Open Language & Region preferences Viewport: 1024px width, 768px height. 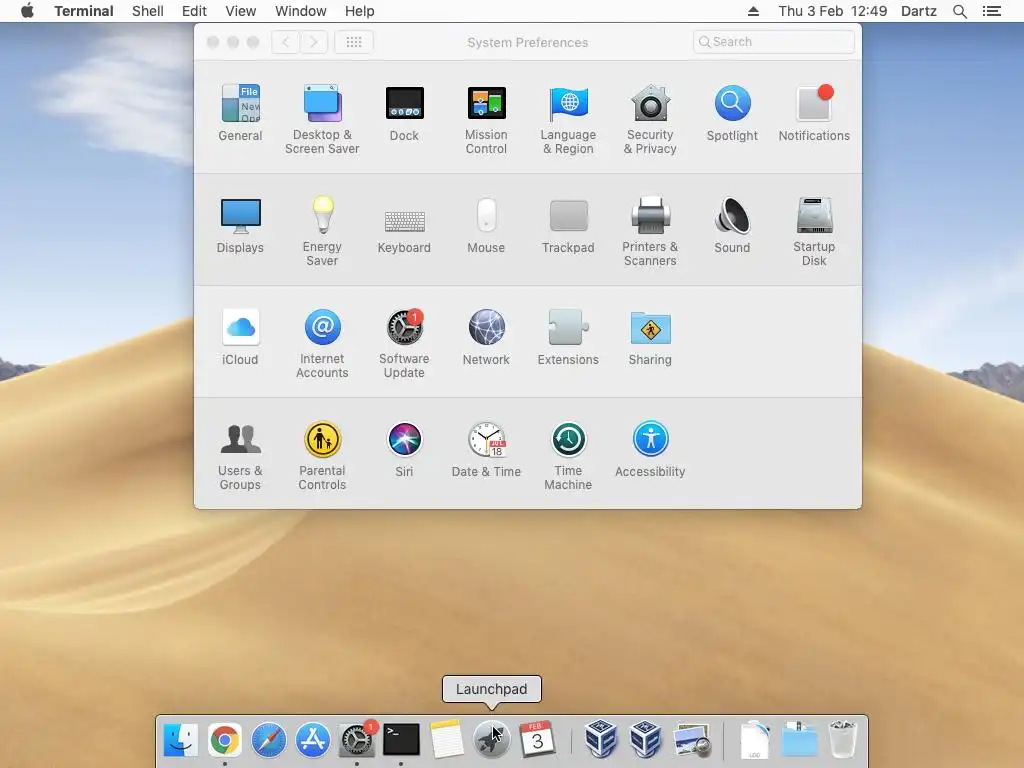568,120
